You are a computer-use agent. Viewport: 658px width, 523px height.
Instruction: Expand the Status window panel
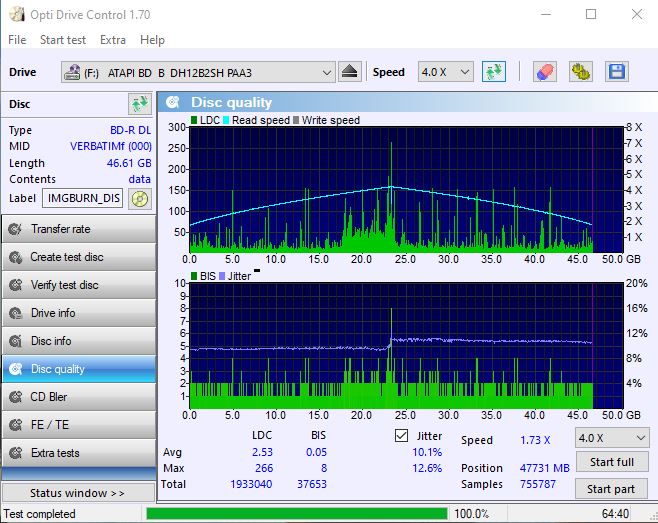click(x=78, y=493)
